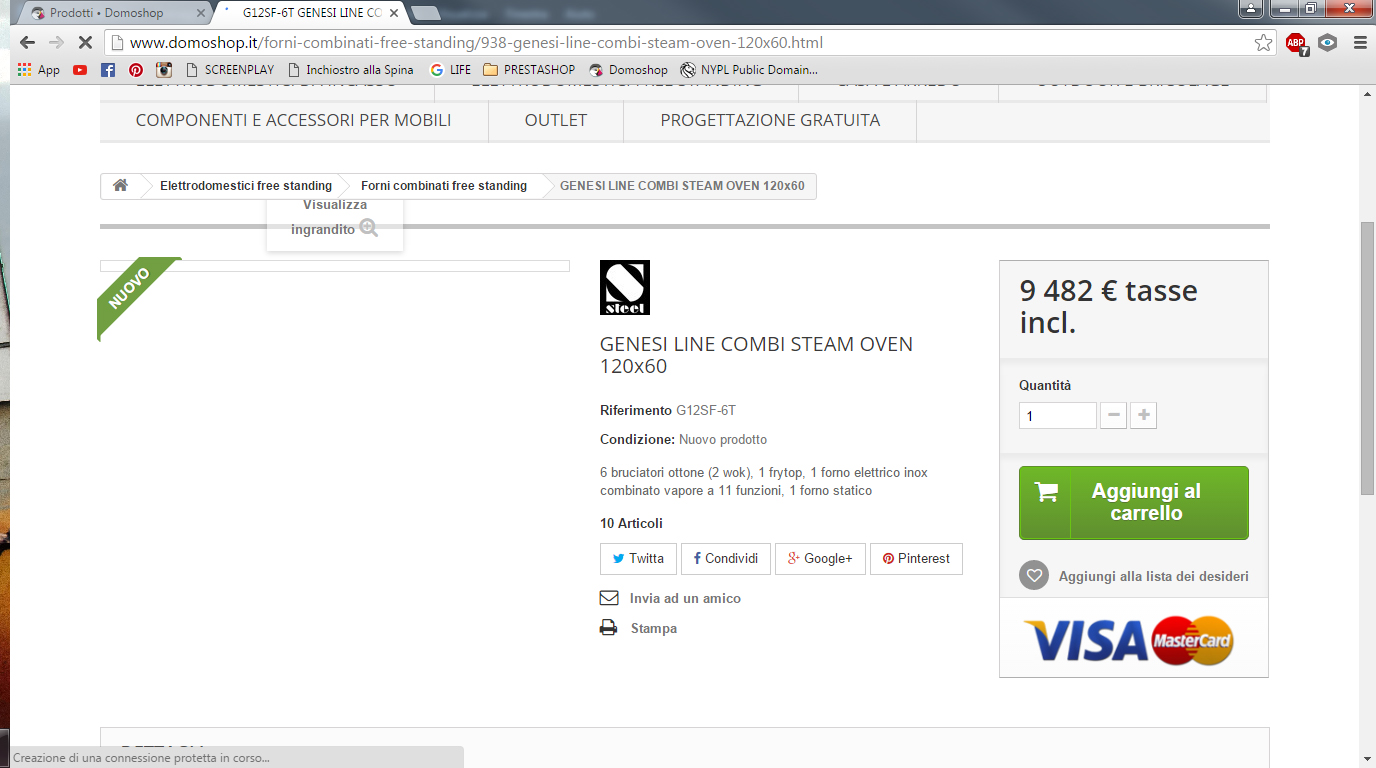1376x768 pixels.
Task: Click Aggiungi al carrello button
Action: [1134, 503]
